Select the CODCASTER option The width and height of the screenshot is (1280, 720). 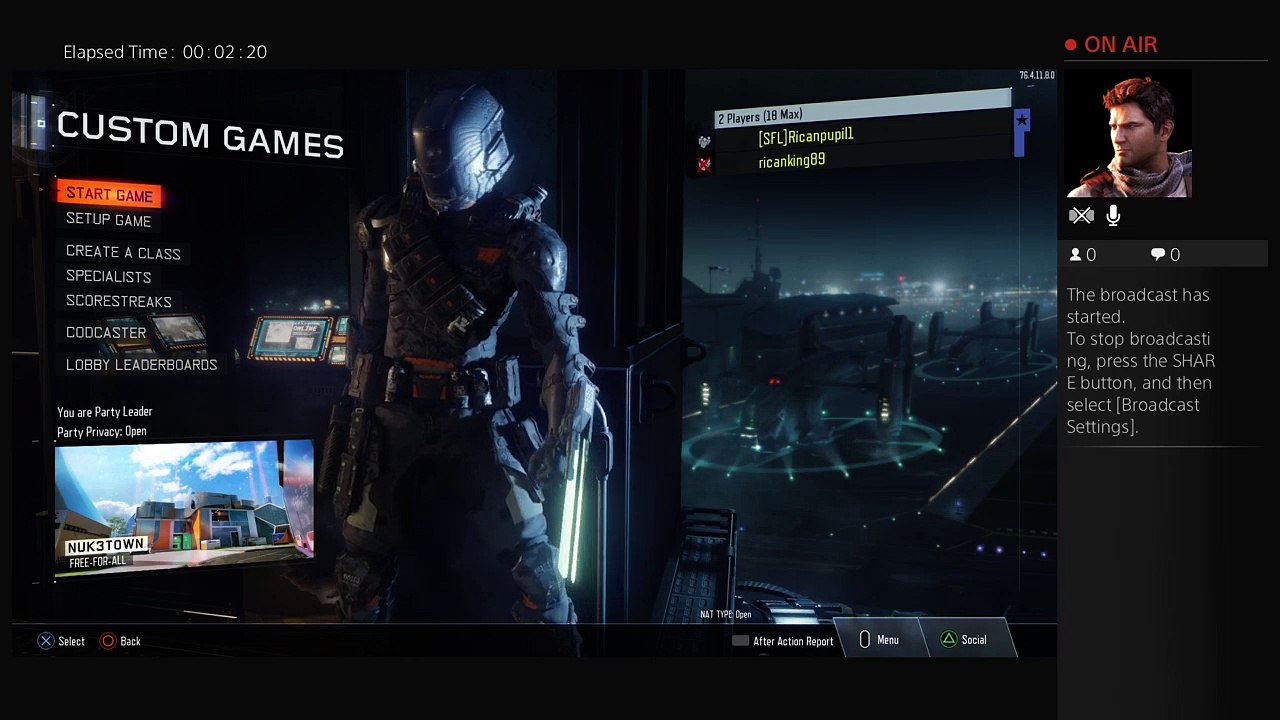(x=105, y=332)
